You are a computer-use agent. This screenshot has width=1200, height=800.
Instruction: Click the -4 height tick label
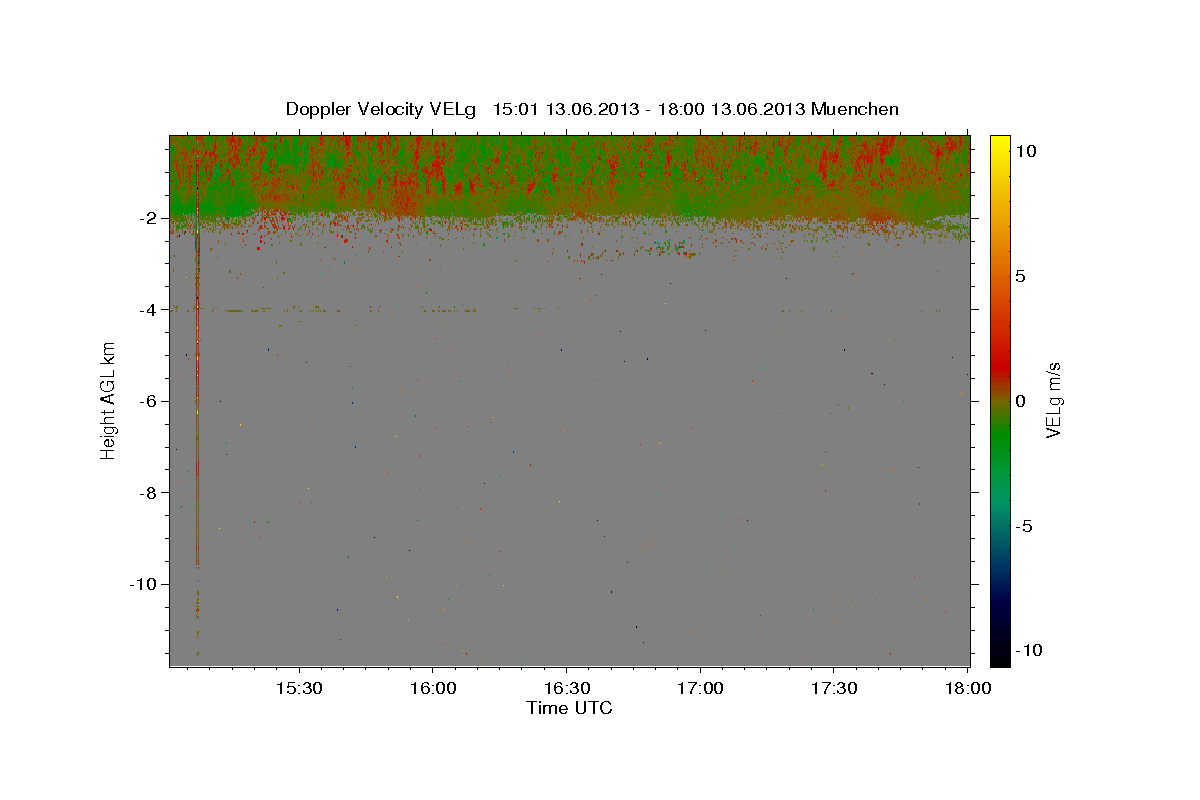pyautogui.click(x=150, y=310)
